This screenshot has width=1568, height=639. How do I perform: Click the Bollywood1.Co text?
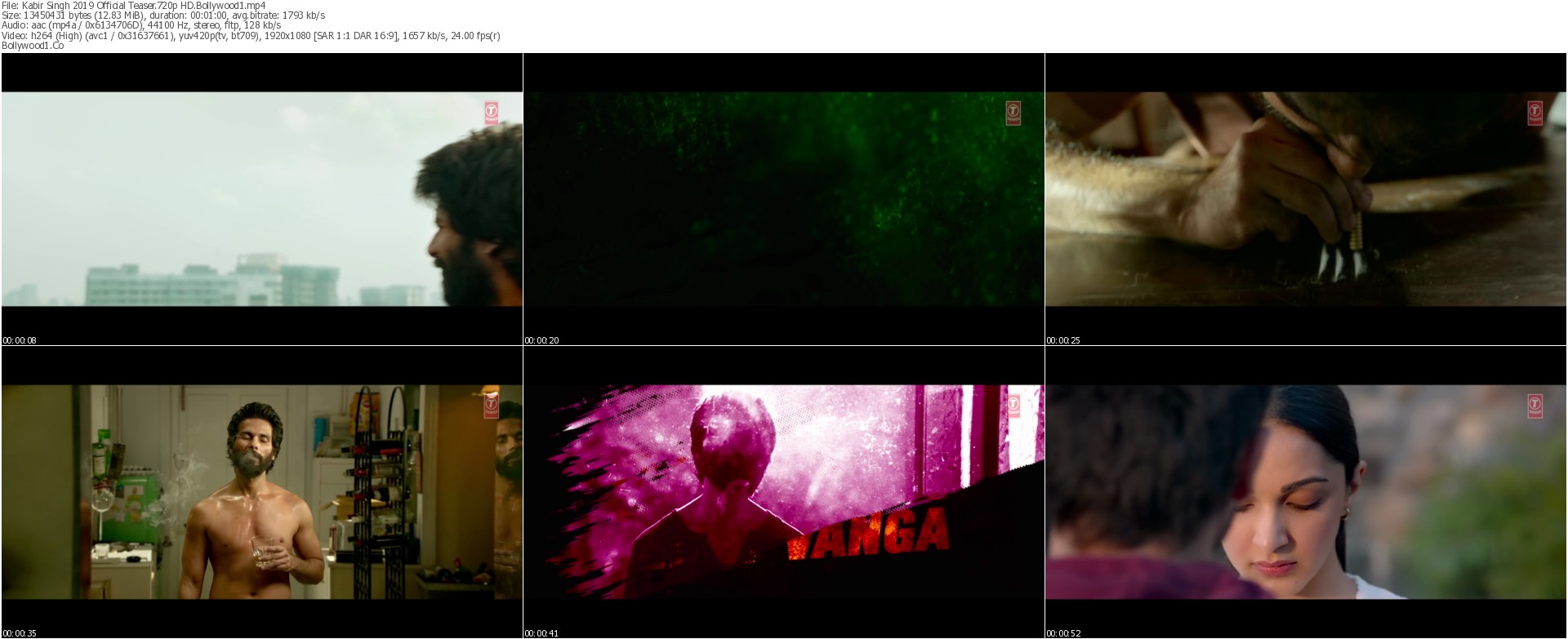coord(33,46)
